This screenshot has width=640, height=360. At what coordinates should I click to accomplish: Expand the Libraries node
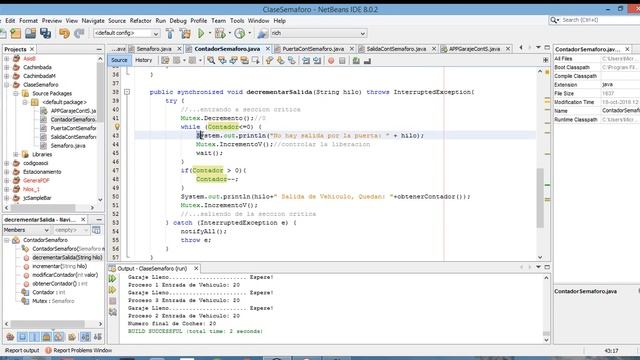[x=16, y=154]
